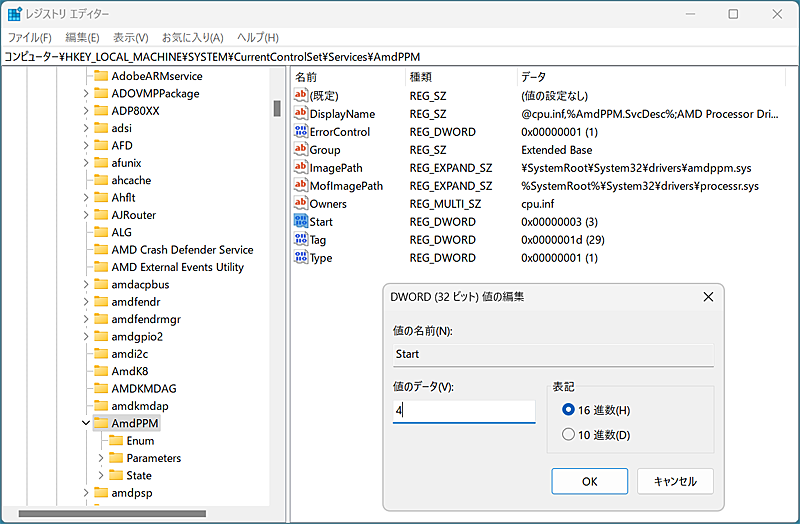Open the ヘルプ(H) menu
The width and height of the screenshot is (800, 524).
[258, 37]
